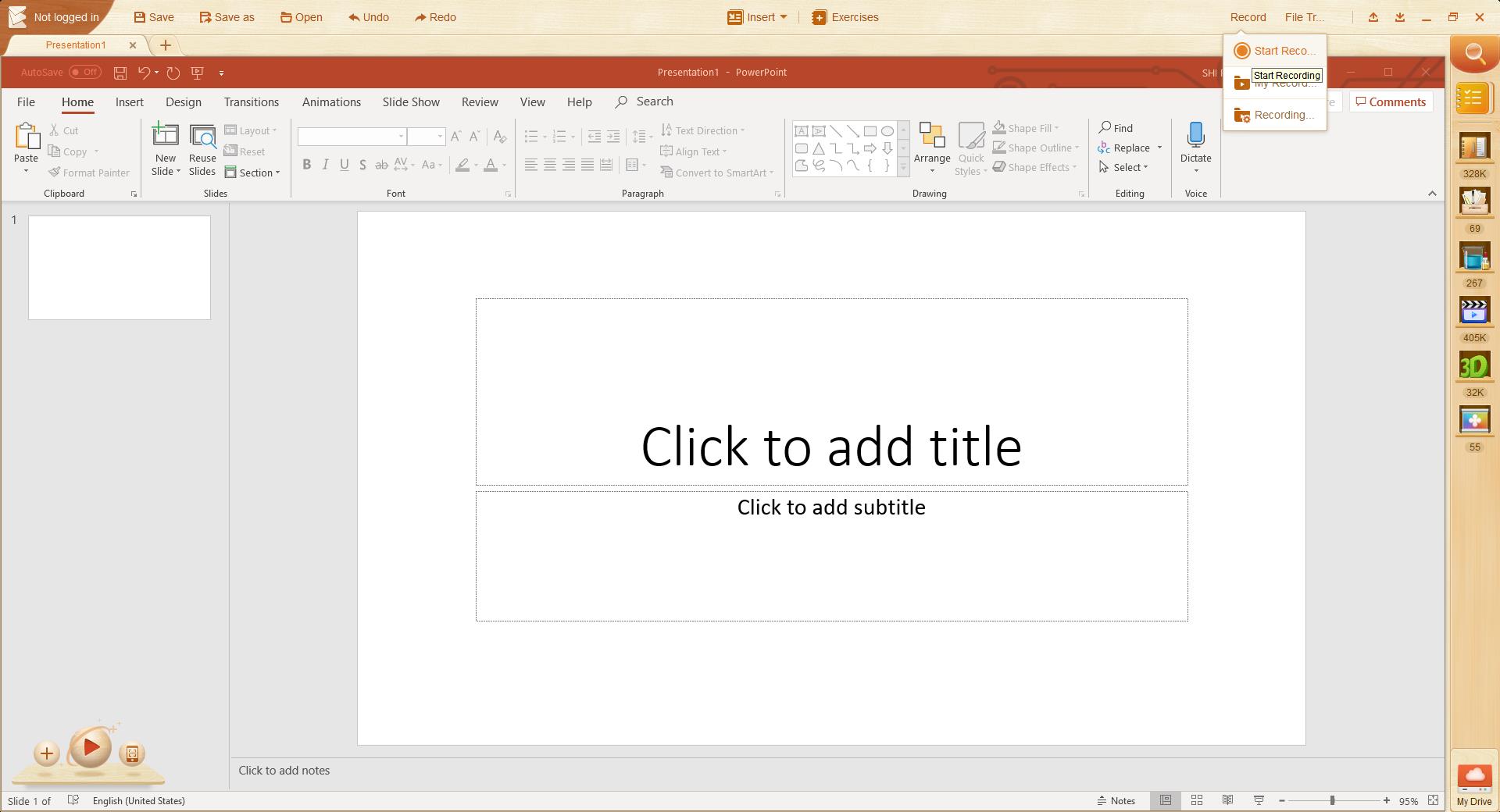Screen dimensions: 1500x812
Task: Expand the Section dropdown
Action: (252, 173)
